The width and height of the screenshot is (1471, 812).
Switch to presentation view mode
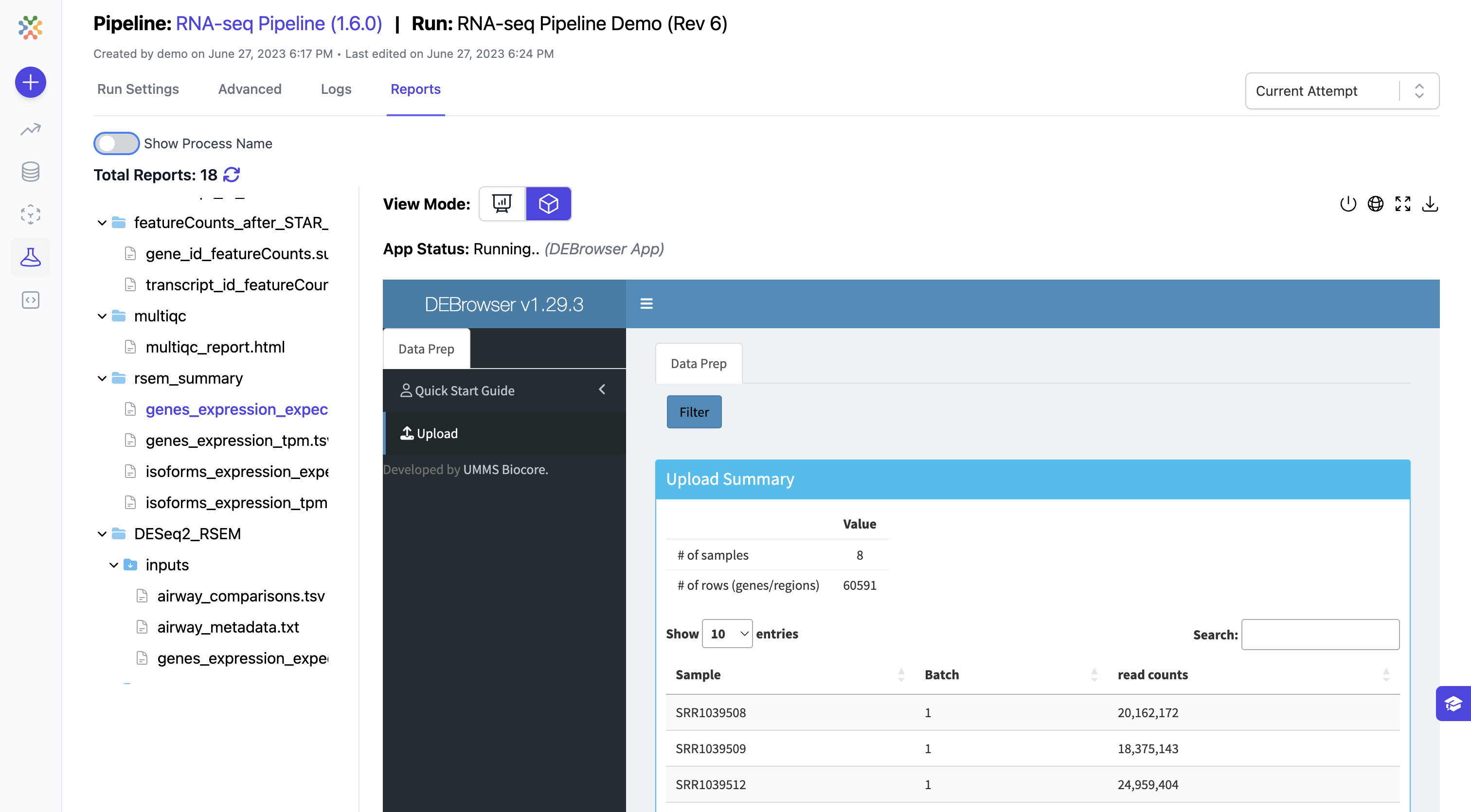pyautogui.click(x=502, y=204)
